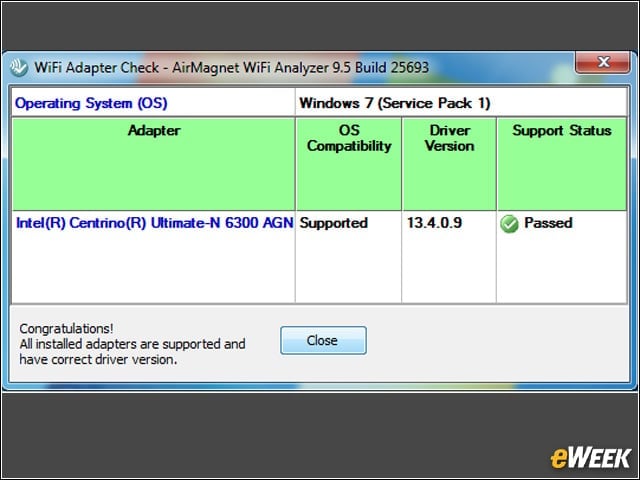Click the Driver Version column header
The width and height of the screenshot is (640, 480).
(x=449, y=164)
